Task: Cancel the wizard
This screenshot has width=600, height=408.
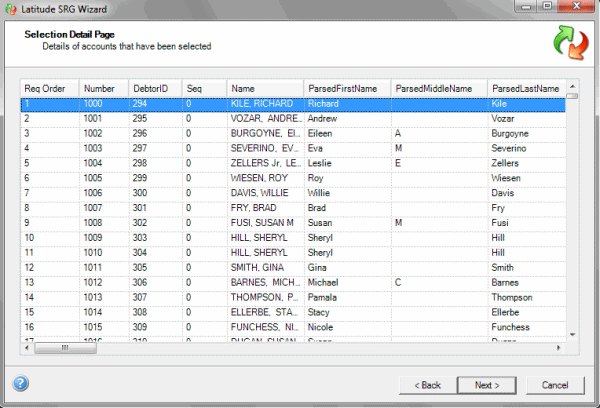Action: 555,385
